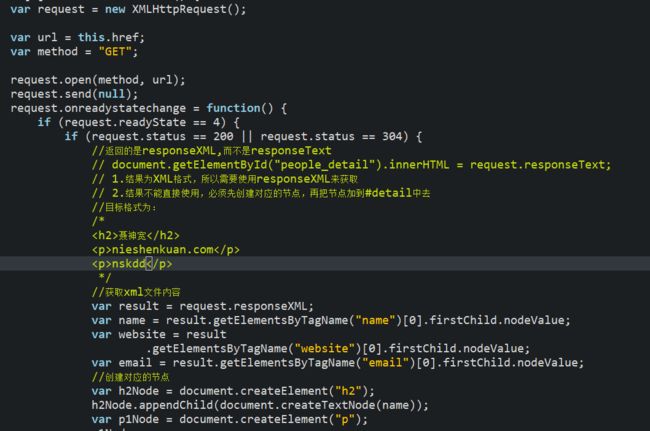
Task: Click the commented-out people_detail innerHTML line
Action: pyautogui.click(x=351, y=165)
